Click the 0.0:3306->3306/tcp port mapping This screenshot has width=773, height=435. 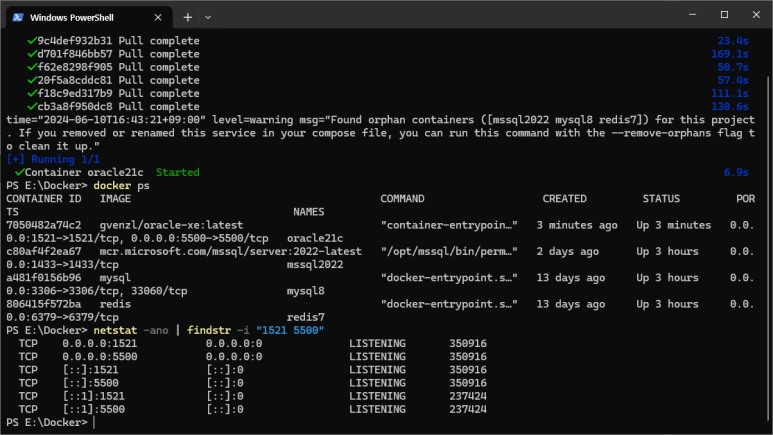[62, 291]
